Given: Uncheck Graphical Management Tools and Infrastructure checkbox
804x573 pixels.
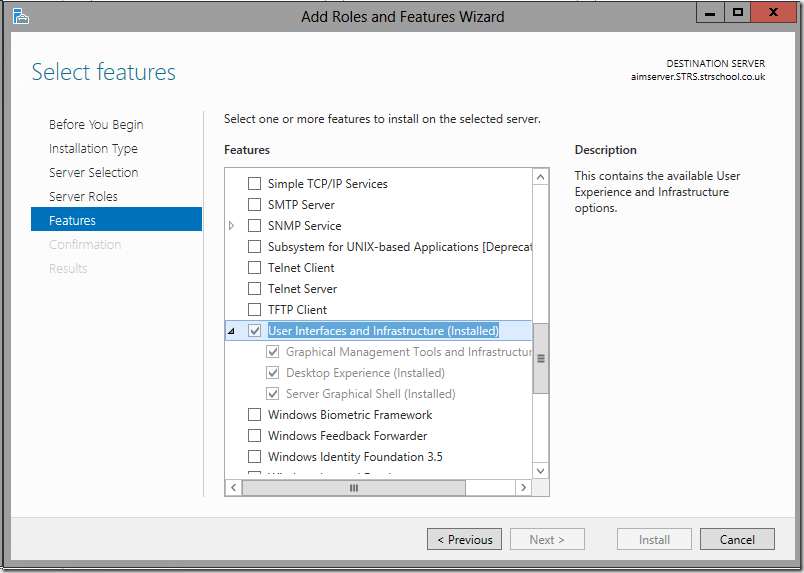Looking at the screenshot, I should [272, 352].
